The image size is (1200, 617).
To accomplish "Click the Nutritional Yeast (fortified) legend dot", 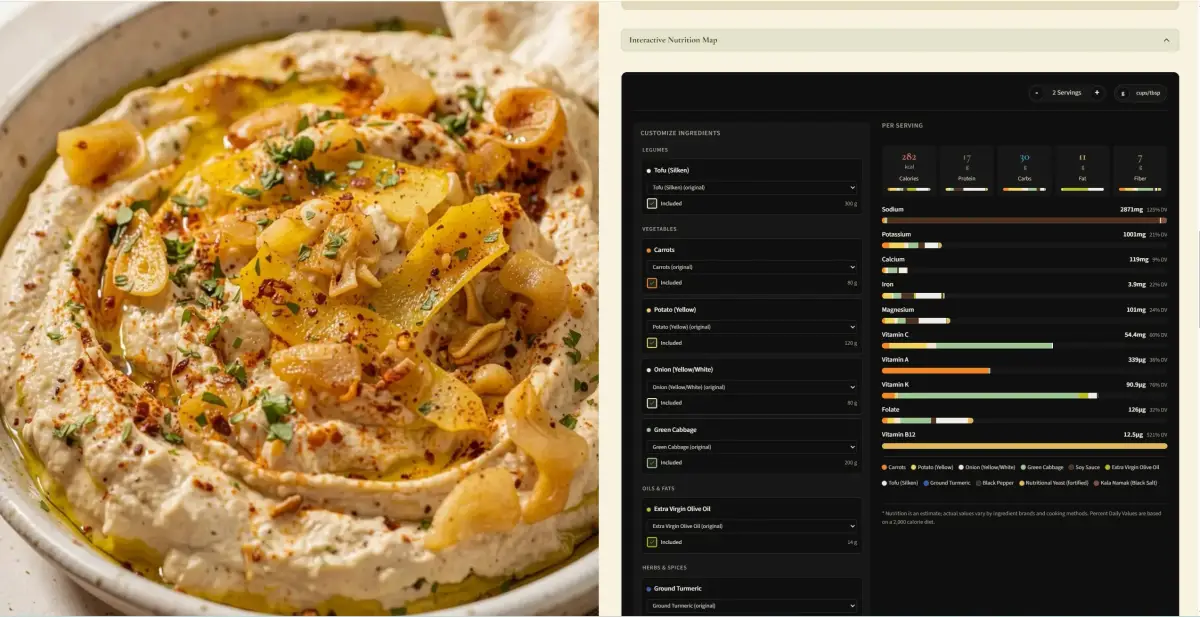I will (1022, 482).
